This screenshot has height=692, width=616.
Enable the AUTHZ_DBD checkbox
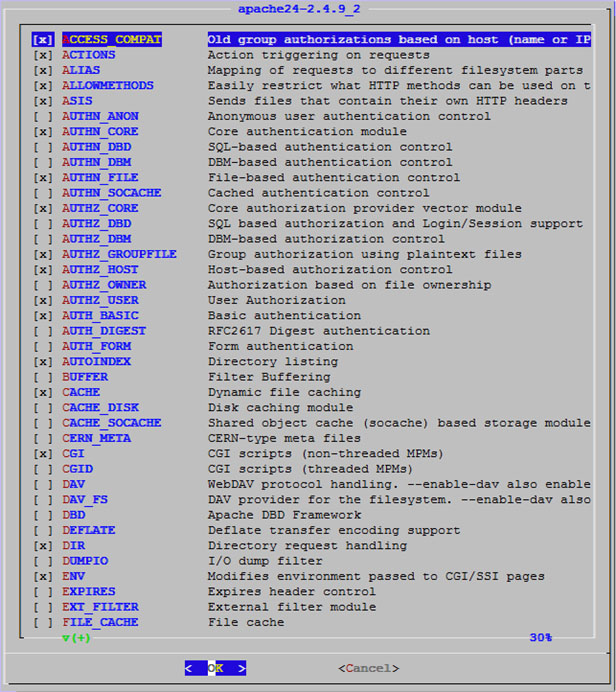[x=43, y=224]
